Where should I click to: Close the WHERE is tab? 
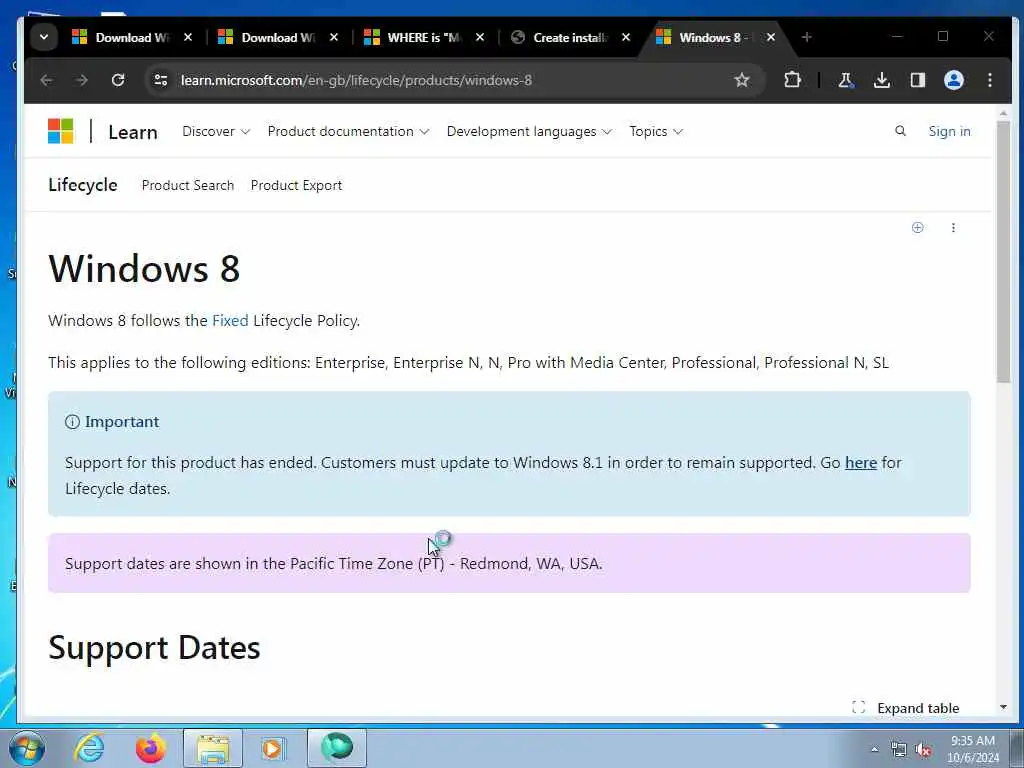tap(480, 37)
